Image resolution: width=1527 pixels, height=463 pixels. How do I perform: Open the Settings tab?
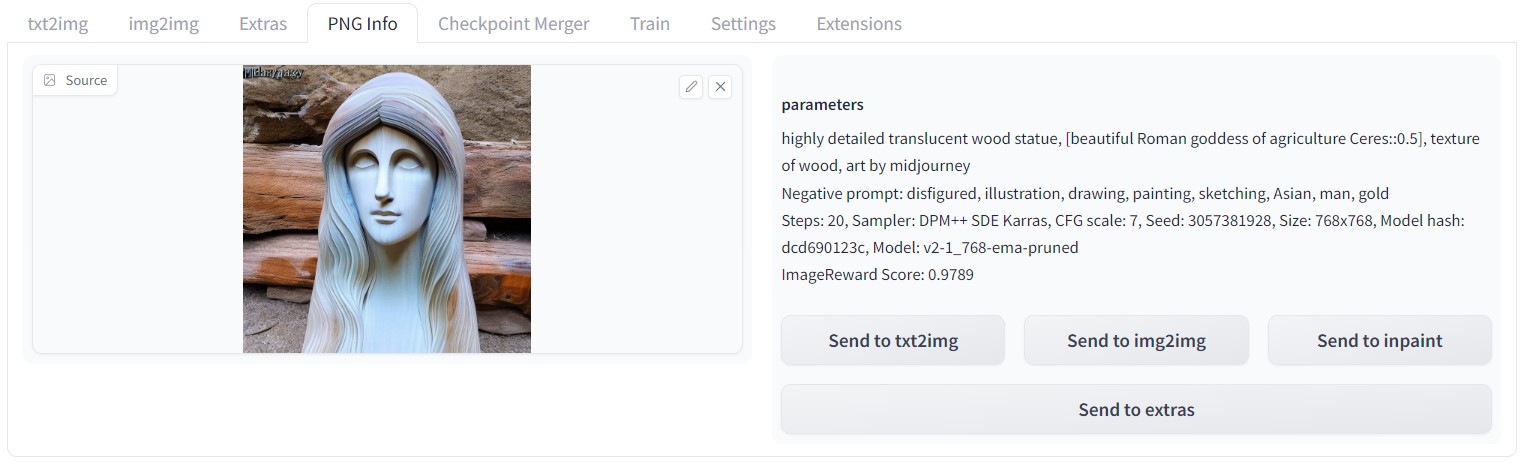click(x=743, y=24)
